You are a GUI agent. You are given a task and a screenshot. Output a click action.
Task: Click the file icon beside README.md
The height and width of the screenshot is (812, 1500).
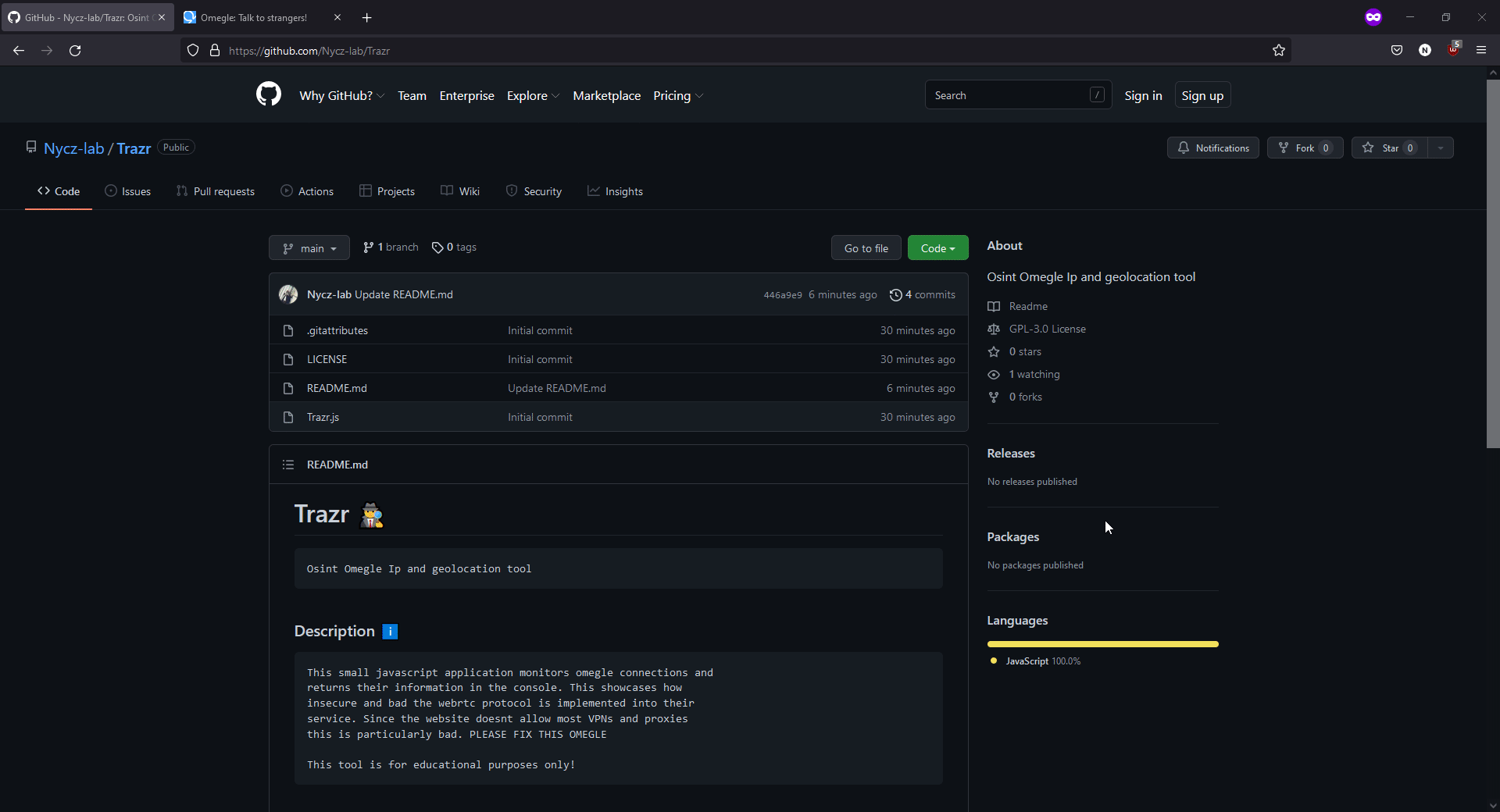(288, 388)
